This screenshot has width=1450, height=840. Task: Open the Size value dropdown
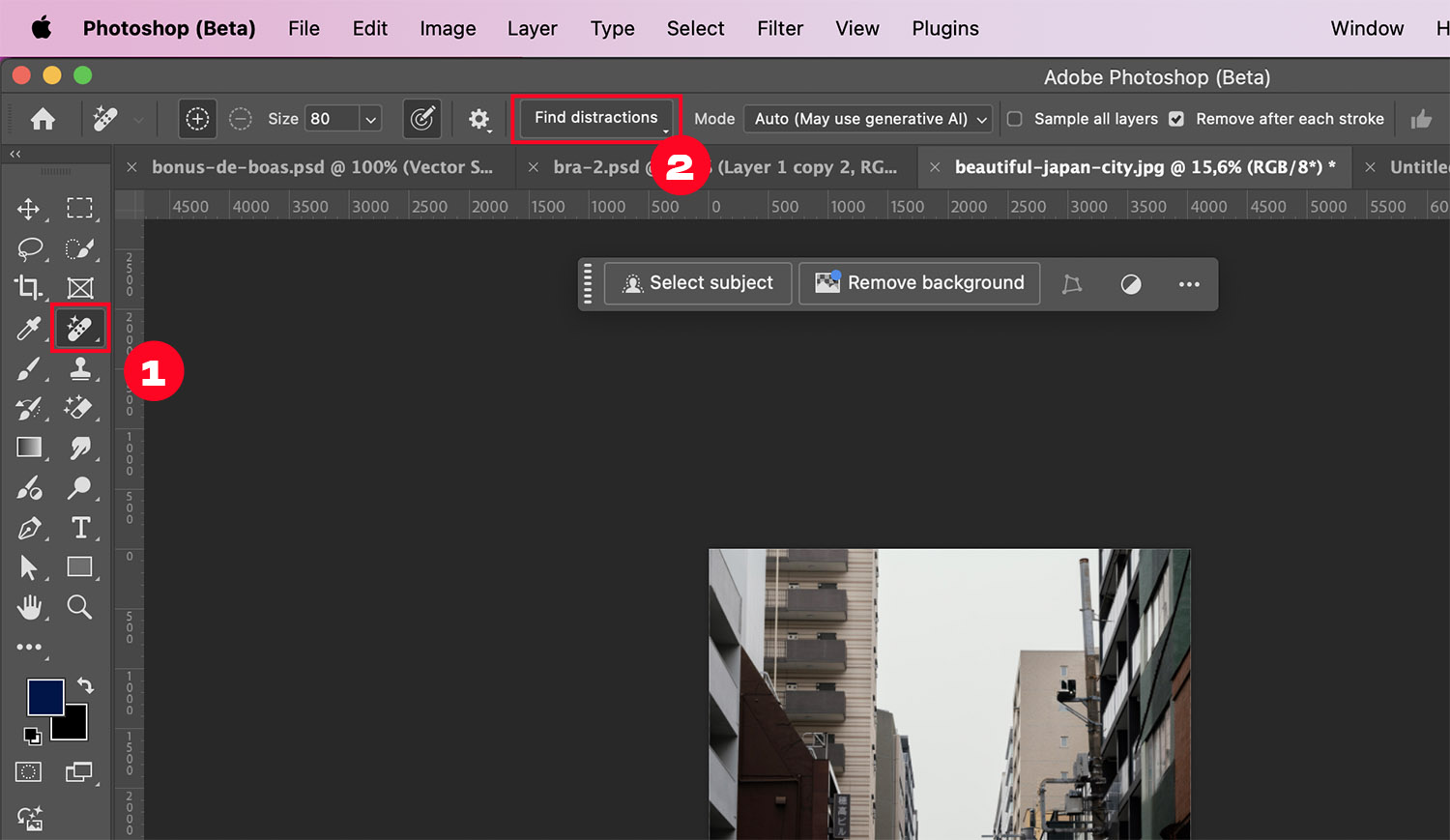[370, 119]
